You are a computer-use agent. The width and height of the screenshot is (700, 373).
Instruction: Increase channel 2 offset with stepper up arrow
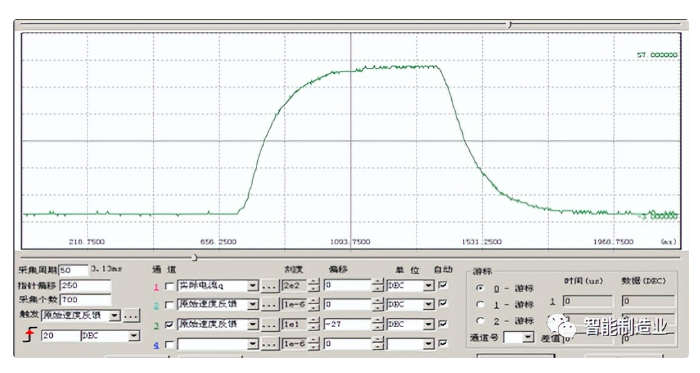click(x=378, y=302)
